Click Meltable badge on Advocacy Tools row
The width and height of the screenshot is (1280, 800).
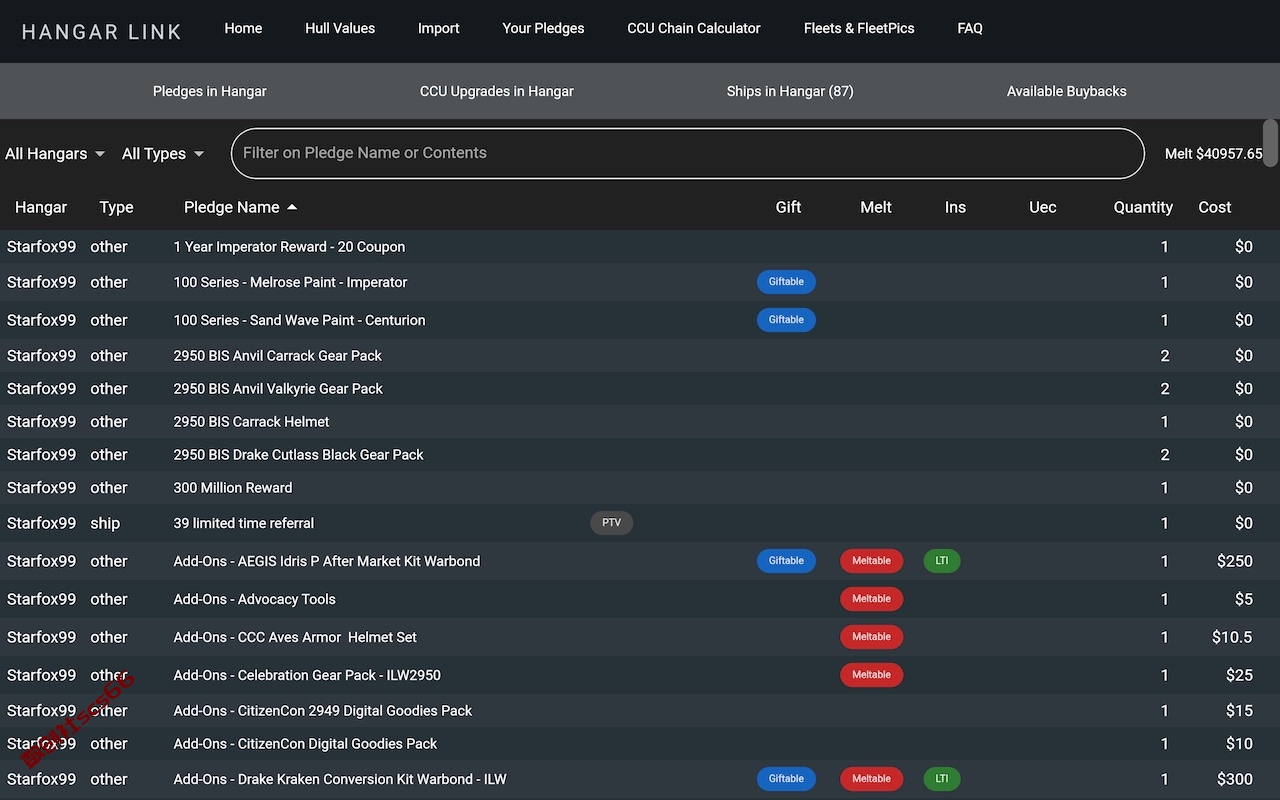pos(871,599)
